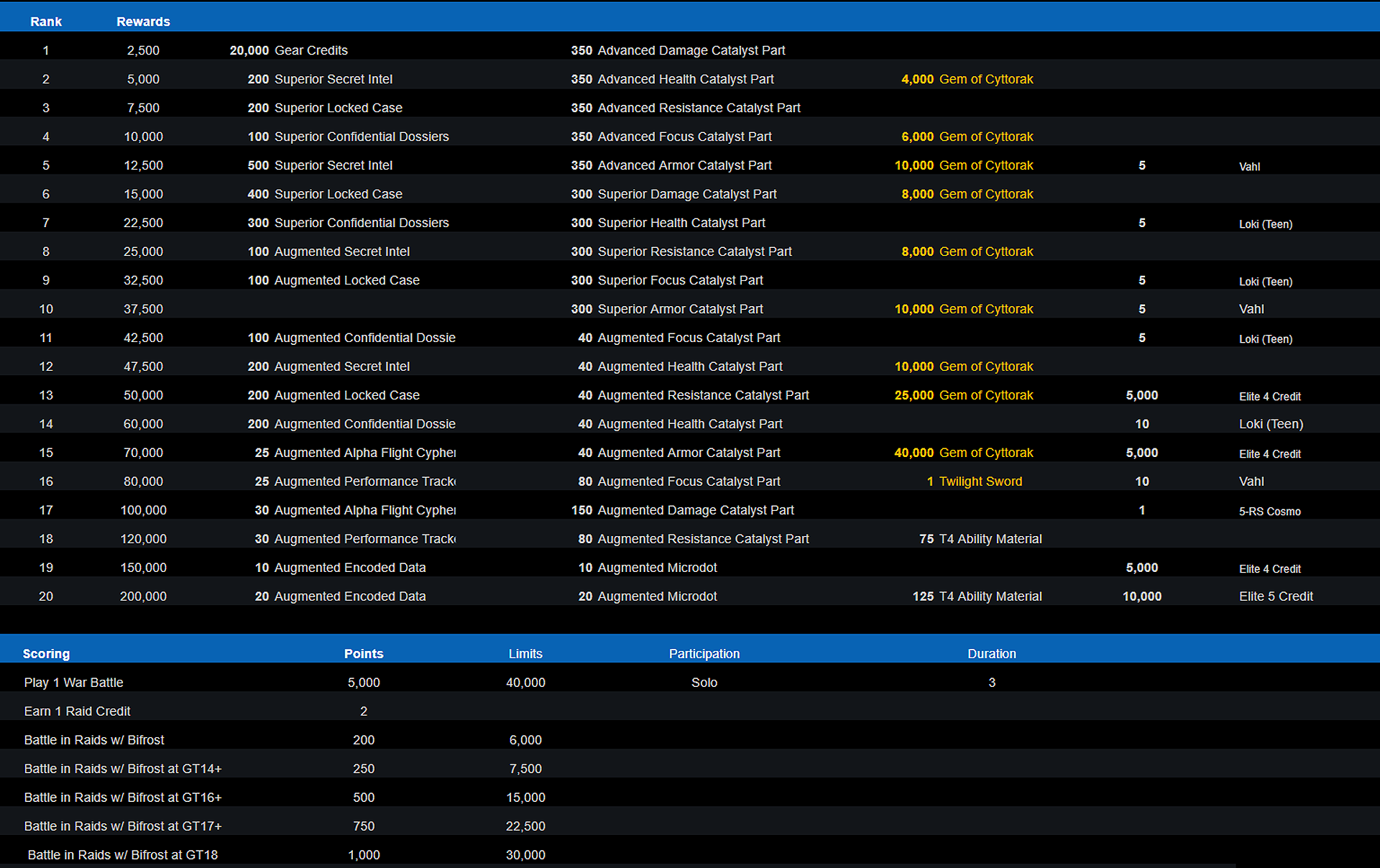Select 300 Superior Armor Catalyst Part

coord(667,309)
